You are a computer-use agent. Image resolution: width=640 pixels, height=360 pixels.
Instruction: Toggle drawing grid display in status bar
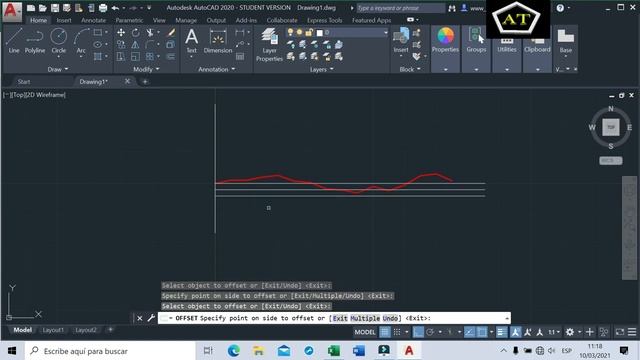pyautogui.click(x=385, y=332)
